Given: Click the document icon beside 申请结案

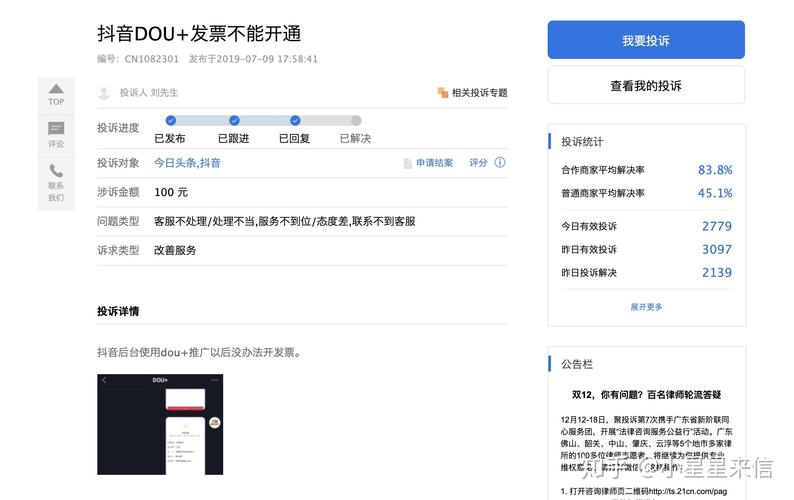Looking at the screenshot, I should (408, 163).
